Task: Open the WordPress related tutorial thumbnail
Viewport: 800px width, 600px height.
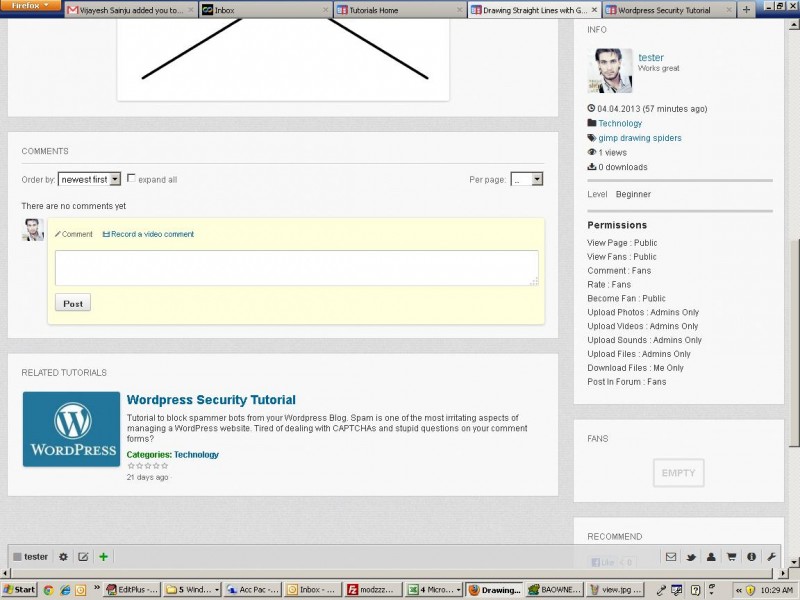Action: (x=71, y=429)
